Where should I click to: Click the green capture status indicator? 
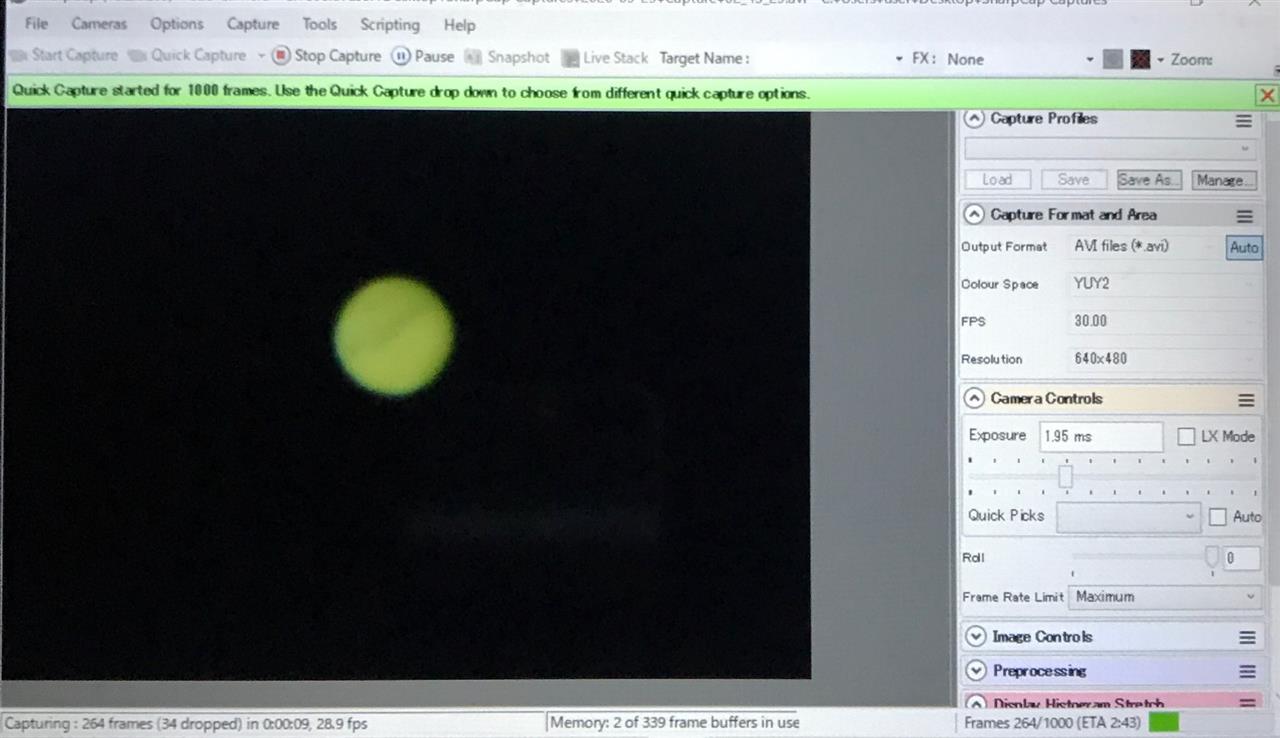(x=1163, y=722)
